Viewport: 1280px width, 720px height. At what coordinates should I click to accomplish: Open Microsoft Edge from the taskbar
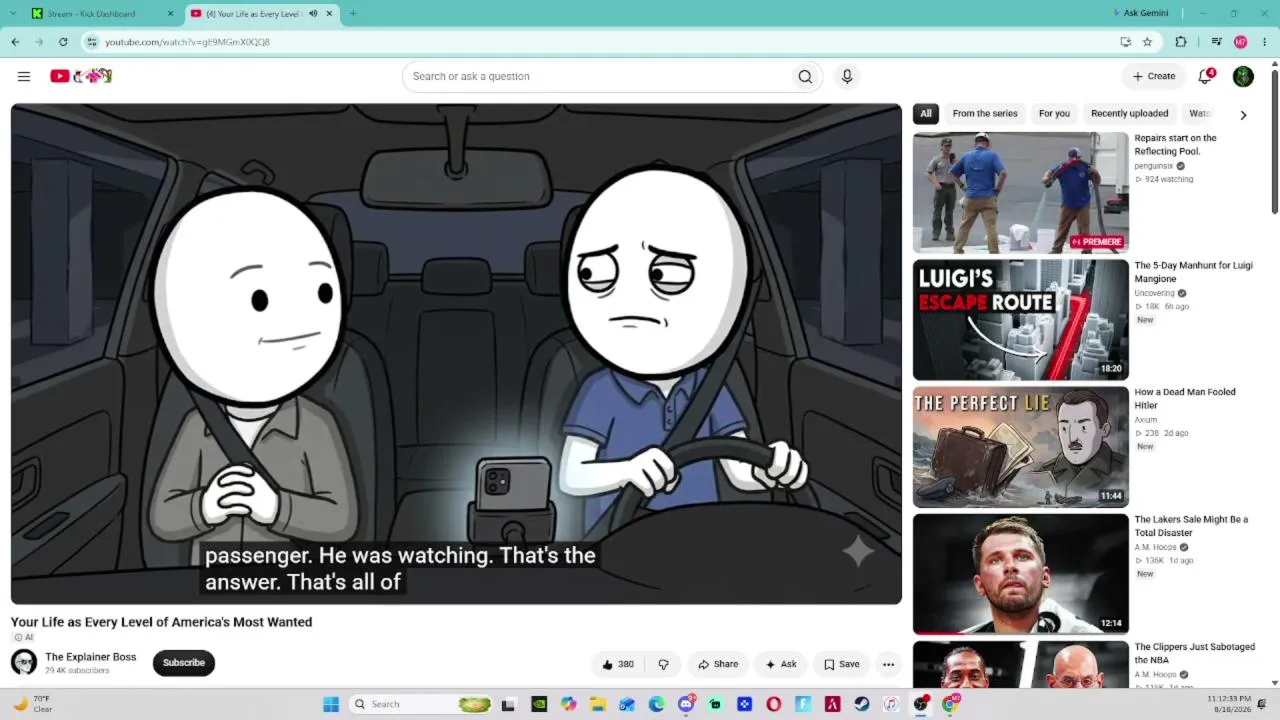656,704
